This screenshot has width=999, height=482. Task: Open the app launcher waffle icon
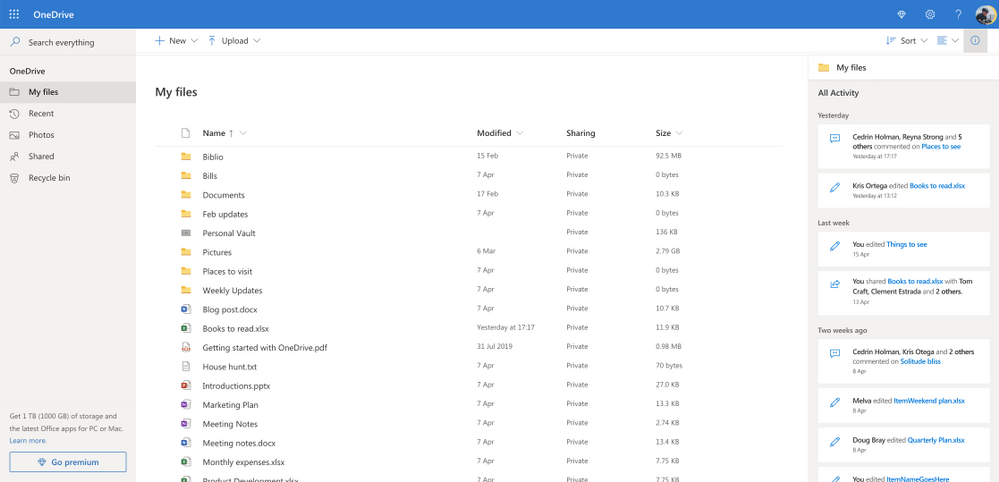(14, 14)
